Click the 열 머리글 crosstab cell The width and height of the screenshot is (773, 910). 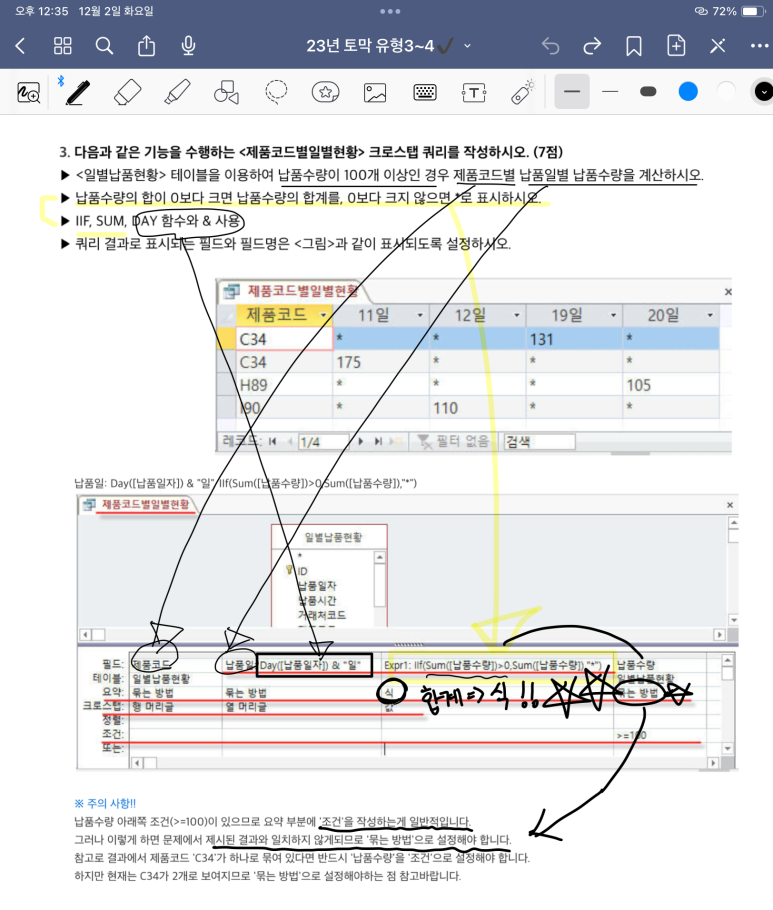click(302, 706)
